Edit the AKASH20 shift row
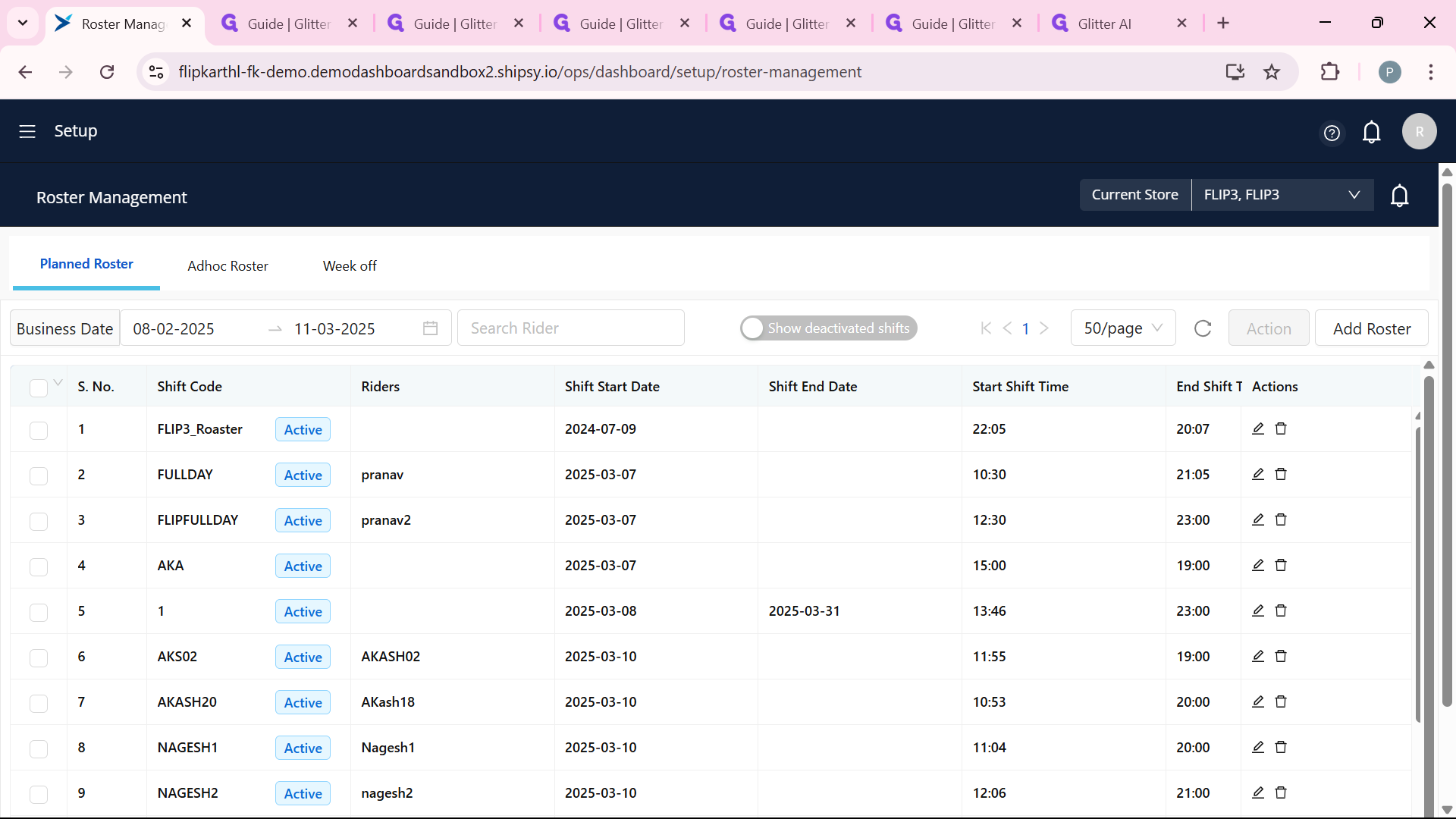Image resolution: width=1456 pixels, height=819 pixels. pos(1258,701)
